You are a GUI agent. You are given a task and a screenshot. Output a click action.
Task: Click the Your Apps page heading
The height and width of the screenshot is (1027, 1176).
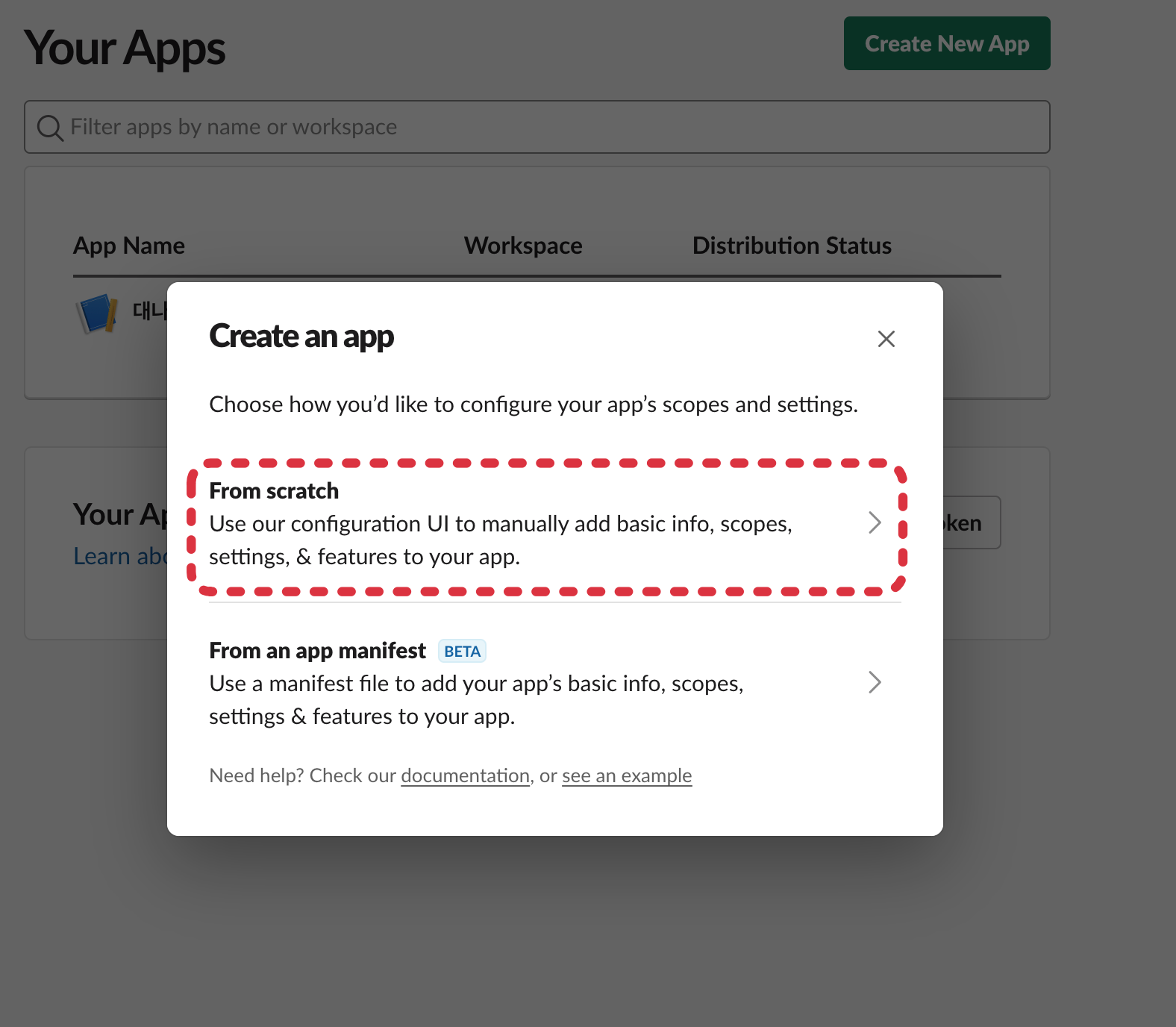tap(125, 49)
